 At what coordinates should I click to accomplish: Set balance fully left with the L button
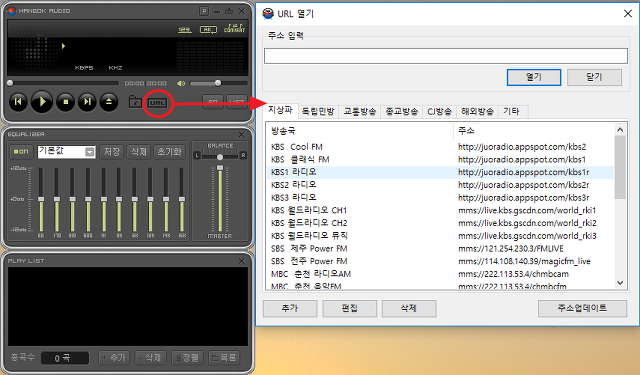pyautogui.click(x=197, y=155)
